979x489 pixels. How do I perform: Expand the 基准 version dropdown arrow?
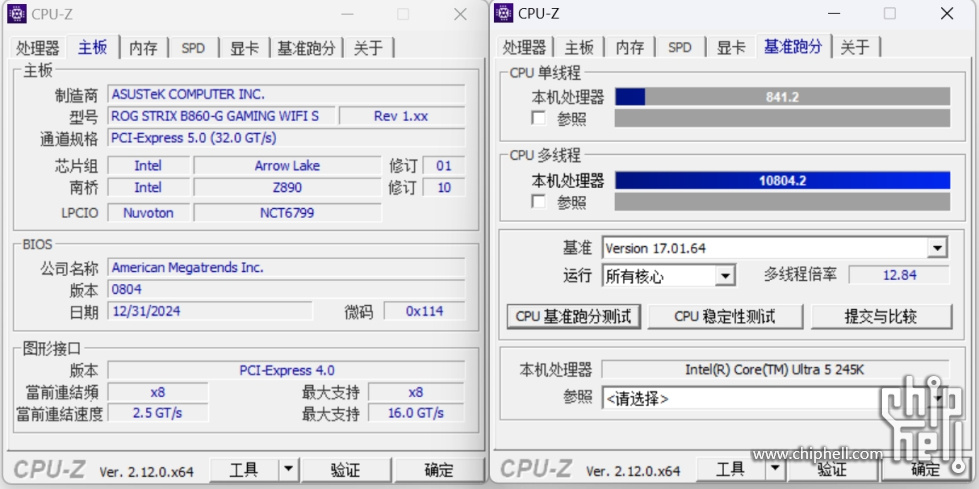937,248
